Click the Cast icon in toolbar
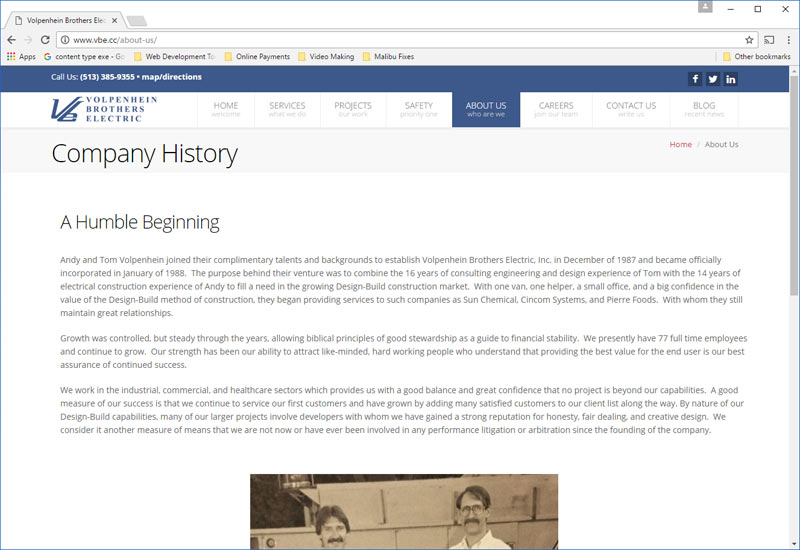 coord(769,40)
